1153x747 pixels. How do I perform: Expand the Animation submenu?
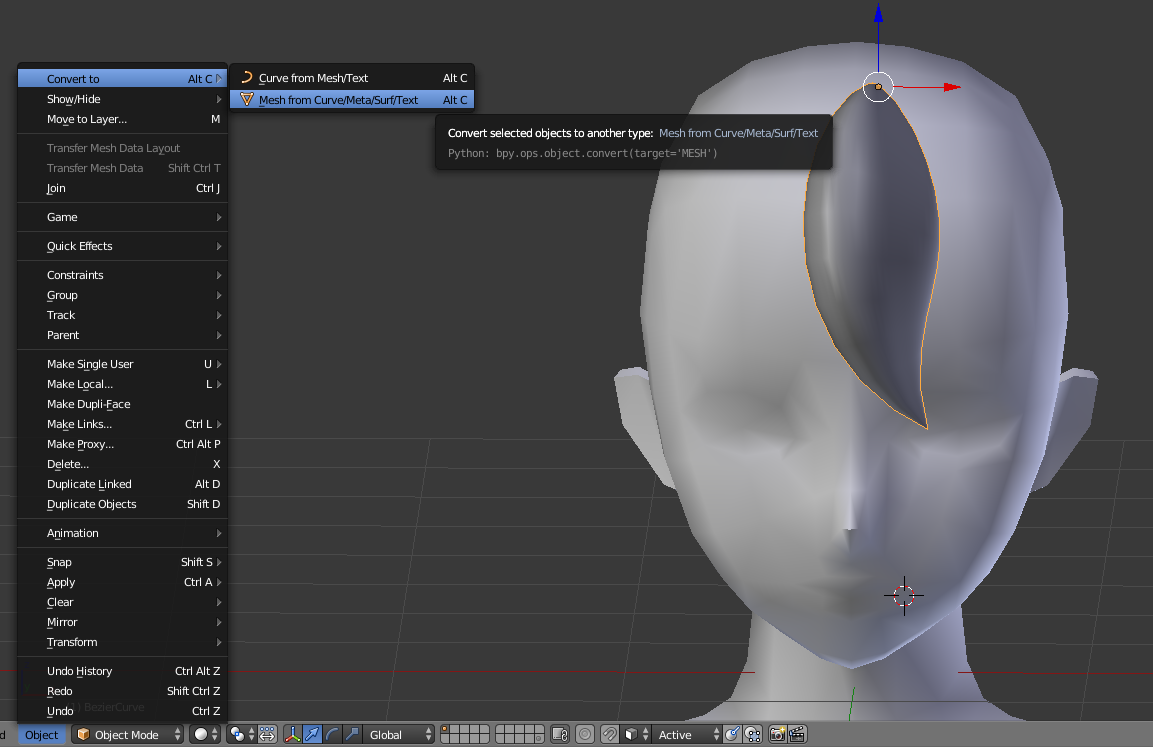point(122,533)
